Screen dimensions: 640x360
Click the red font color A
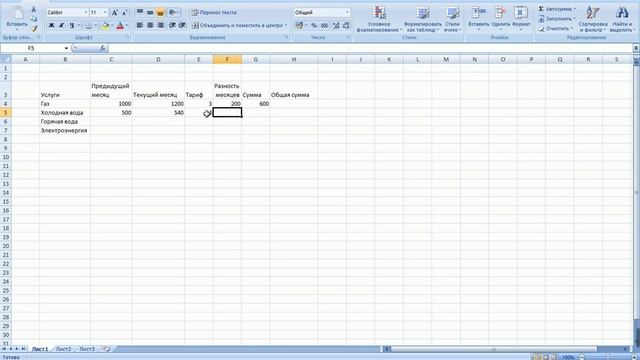point(120,26)
